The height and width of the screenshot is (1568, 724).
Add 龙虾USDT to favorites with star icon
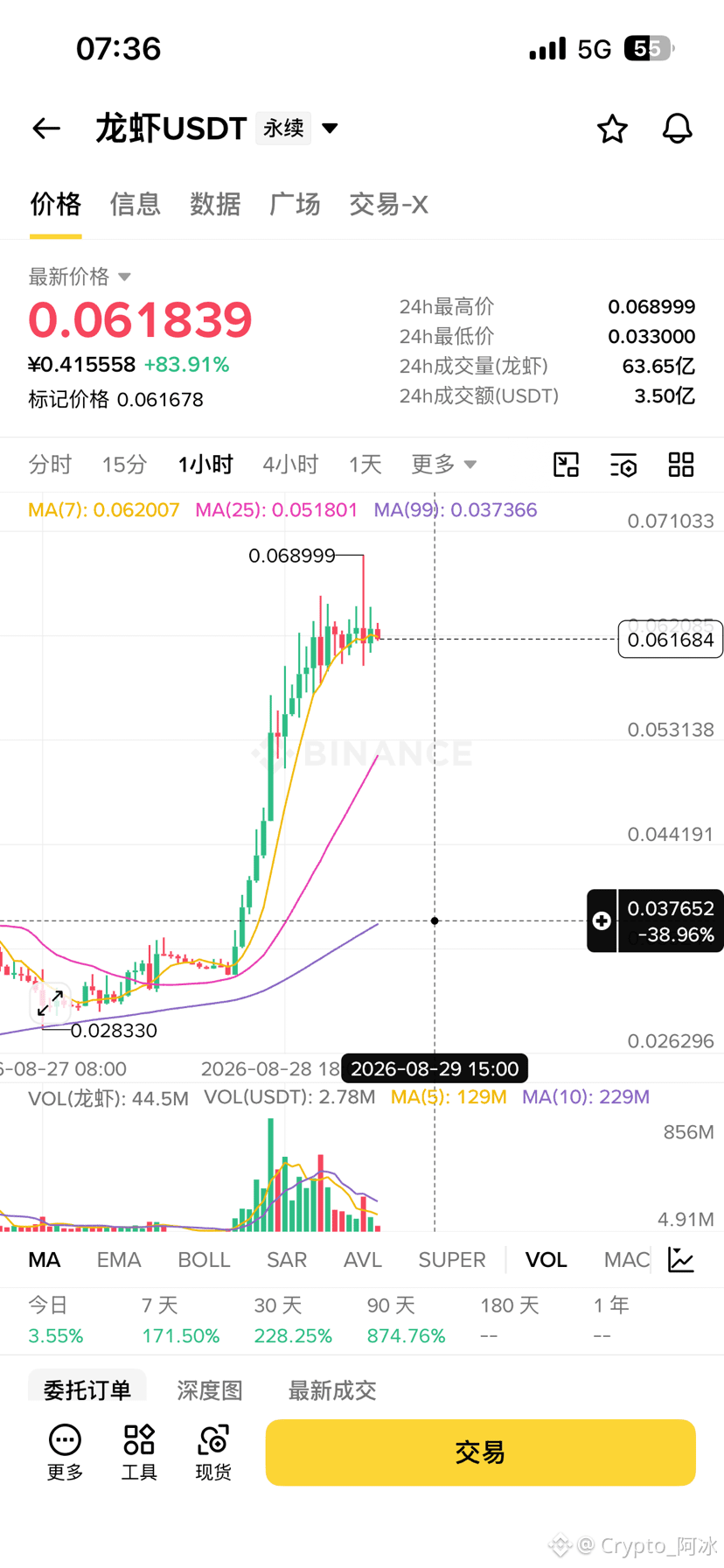click(x=612, y=129)
